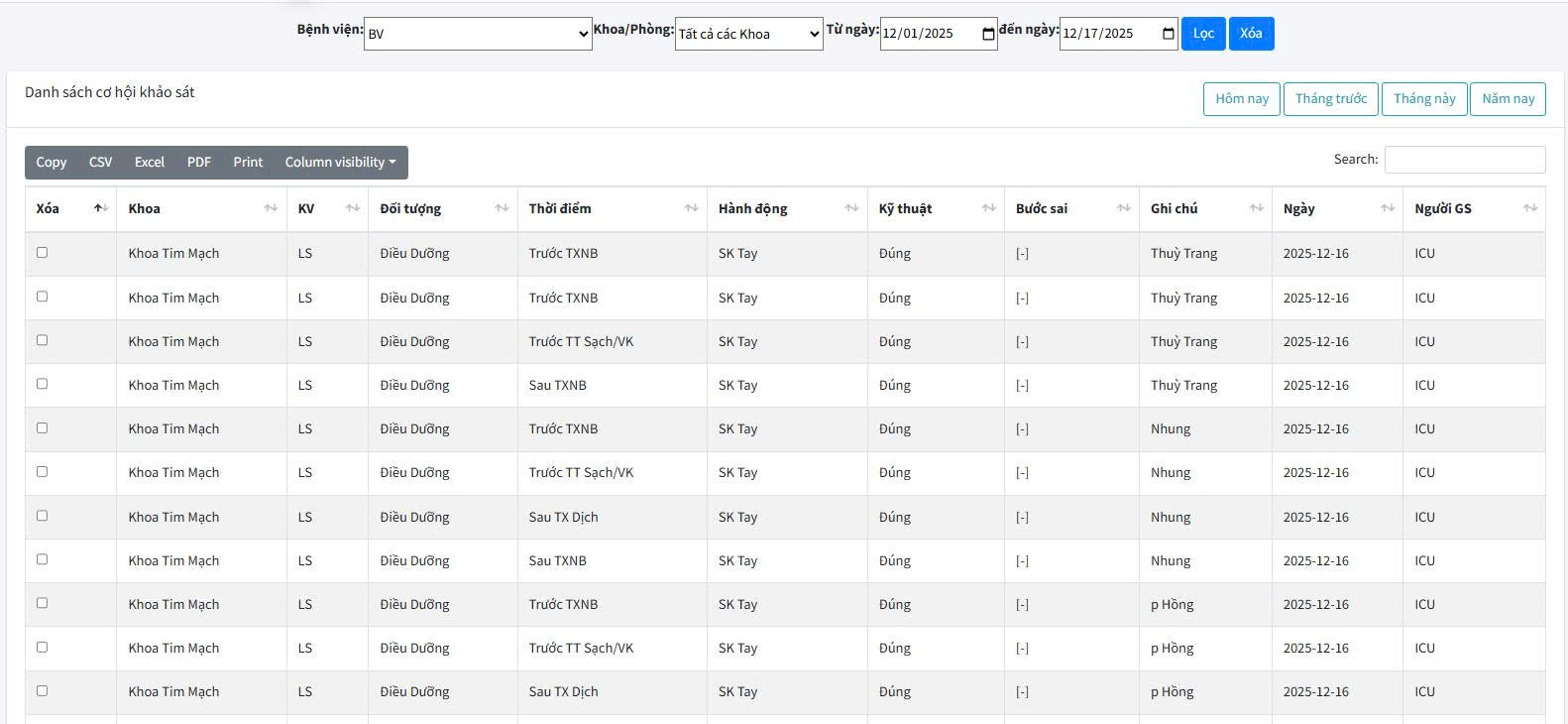Click the Tháng trước quick filter button
This screenshot has height=724, width=1568.
(x=1330, y=99)
